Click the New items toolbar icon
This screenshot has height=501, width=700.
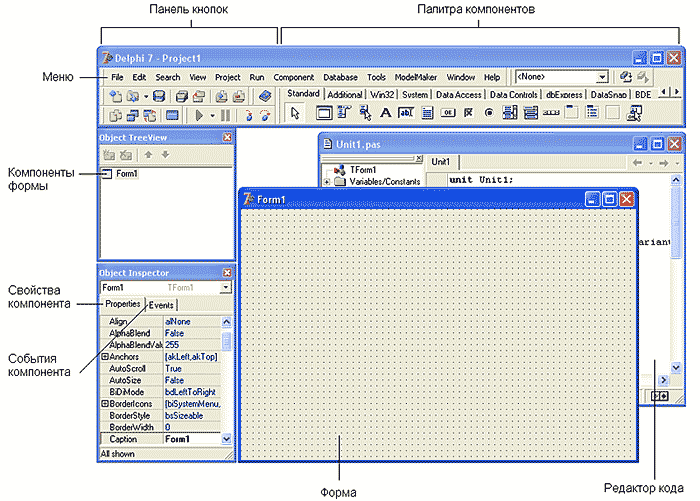click(116, 96)
